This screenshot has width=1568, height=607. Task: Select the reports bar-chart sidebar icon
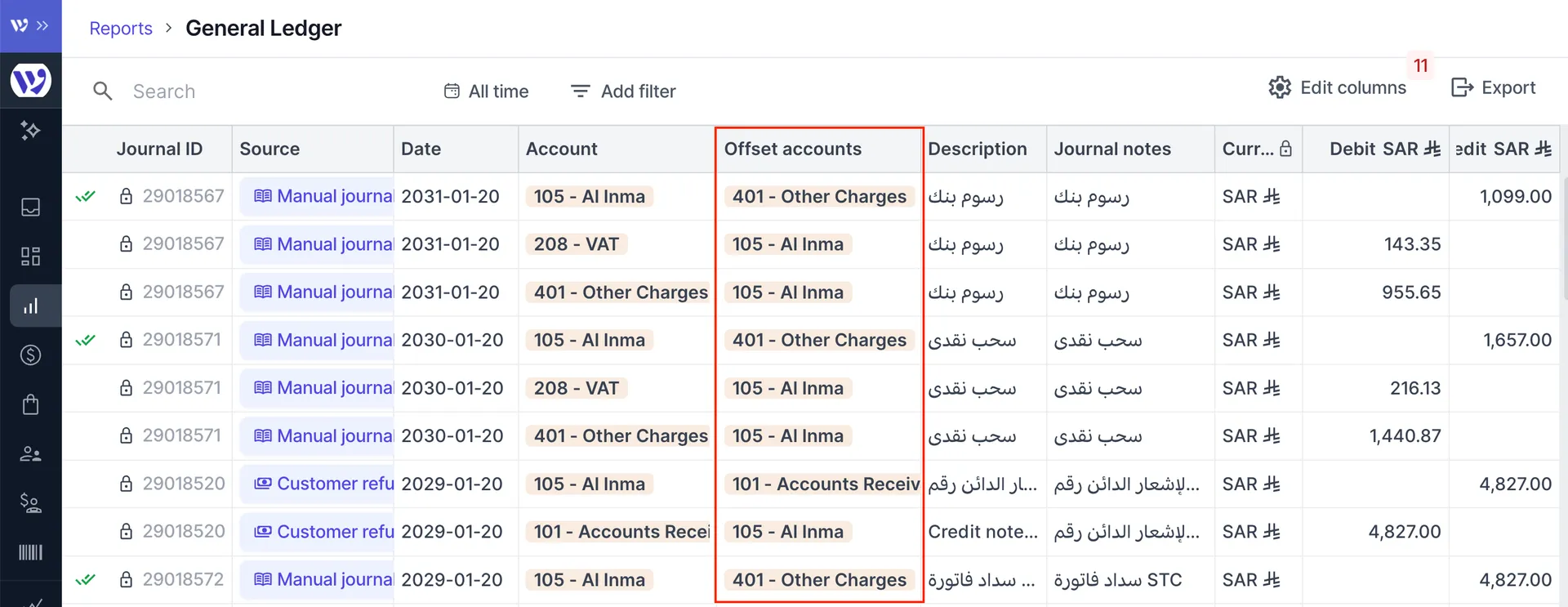(30, 306)
